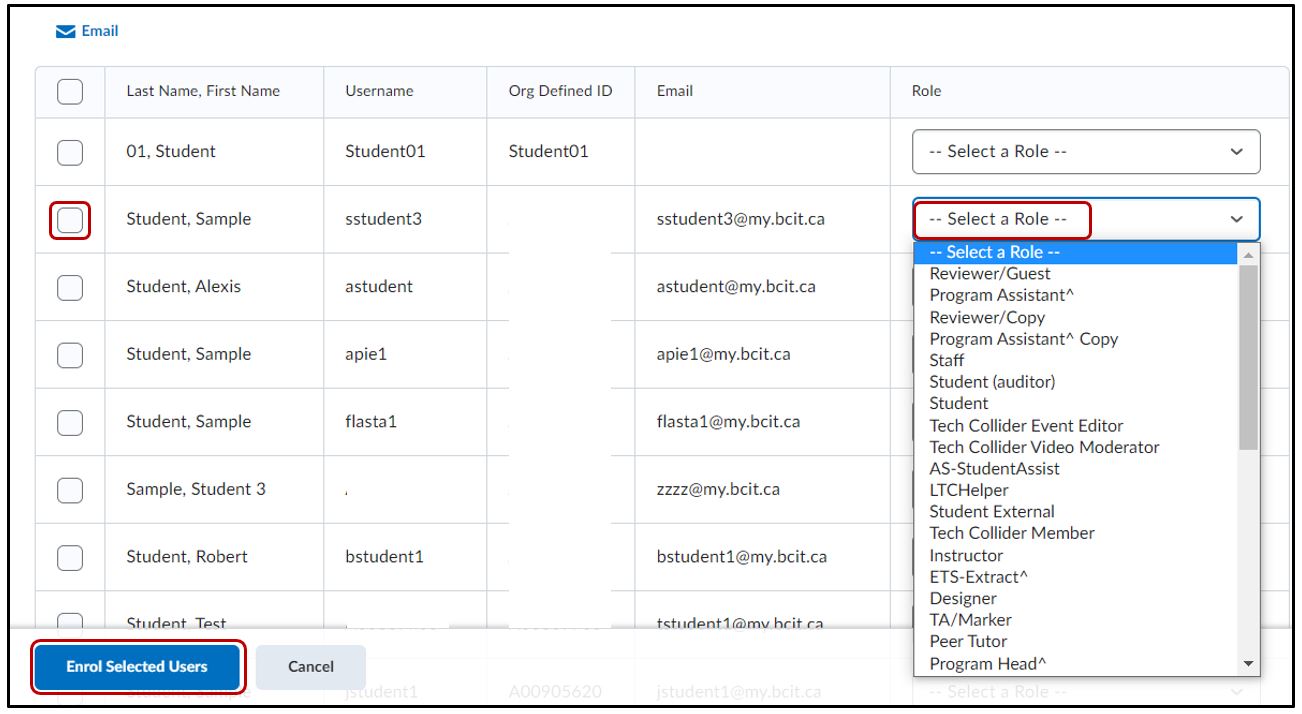Open the Role dropdown for 01, Student
The height and width of the screenshot is (714, 1302).
pyautogui.click(x=1085, y=152)
